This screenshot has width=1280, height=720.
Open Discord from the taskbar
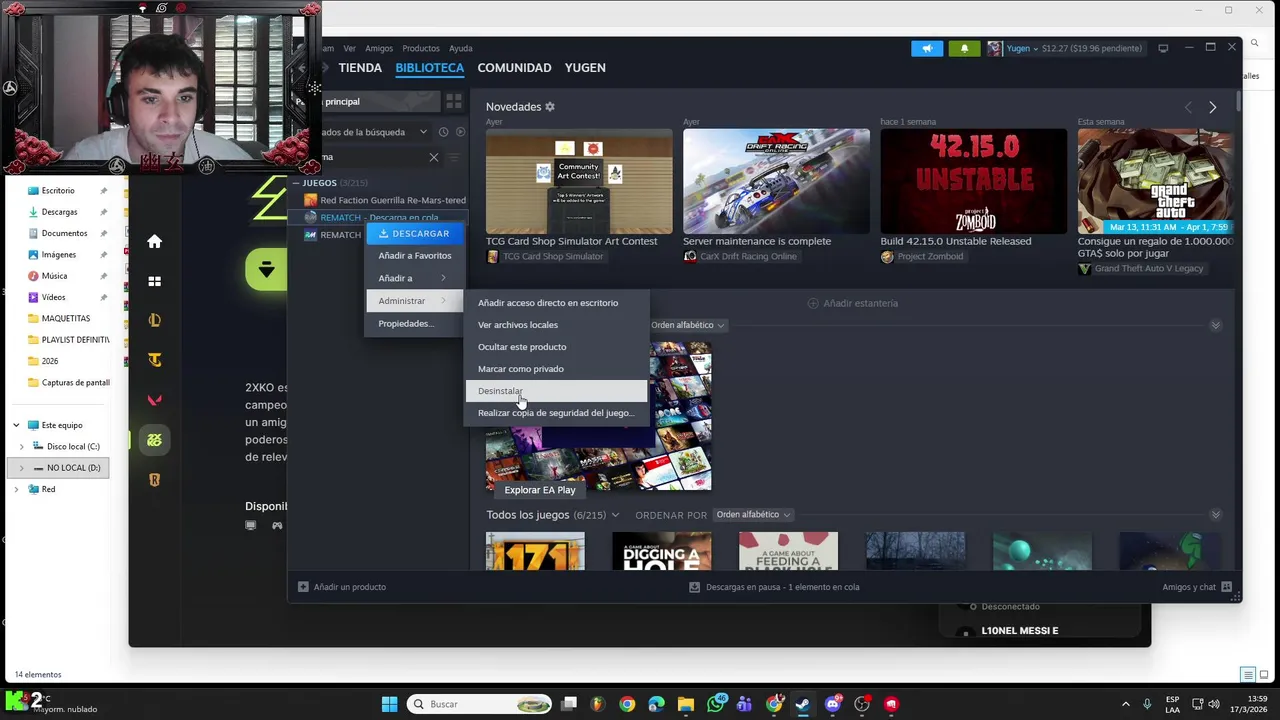(833, 704)
